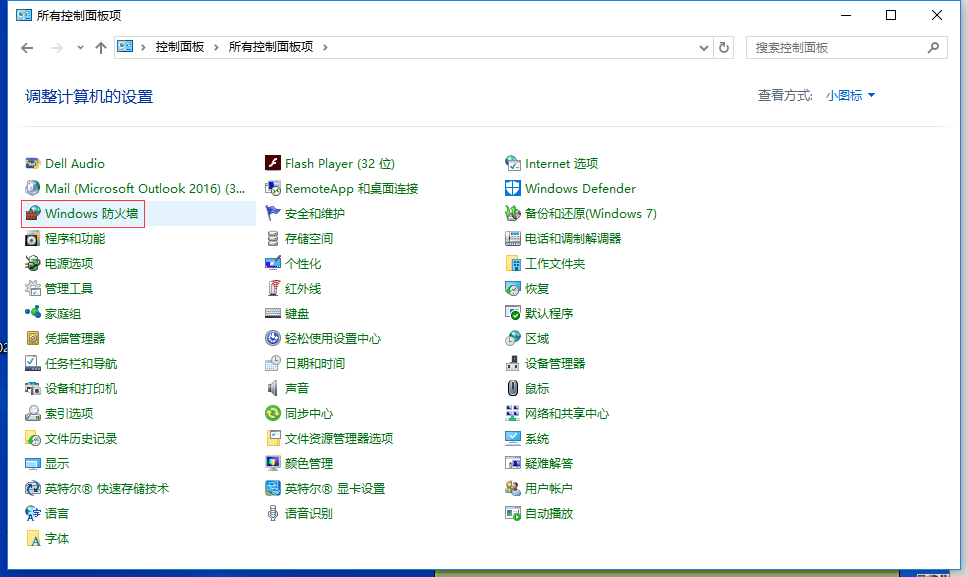Click the refresh button next to address bar
The image size is (968, 577).
pyautogui.click(x=725, y=47)
